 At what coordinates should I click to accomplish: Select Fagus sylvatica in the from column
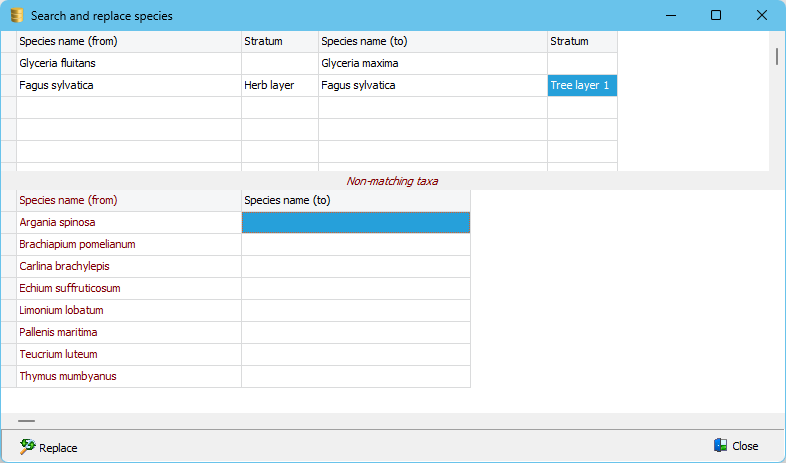point(129,86)
